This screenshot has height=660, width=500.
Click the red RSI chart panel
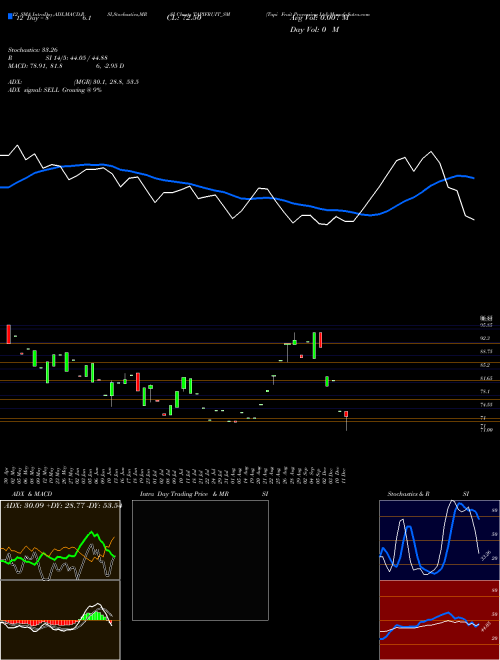pyautogui.click(x=439, y=620)
